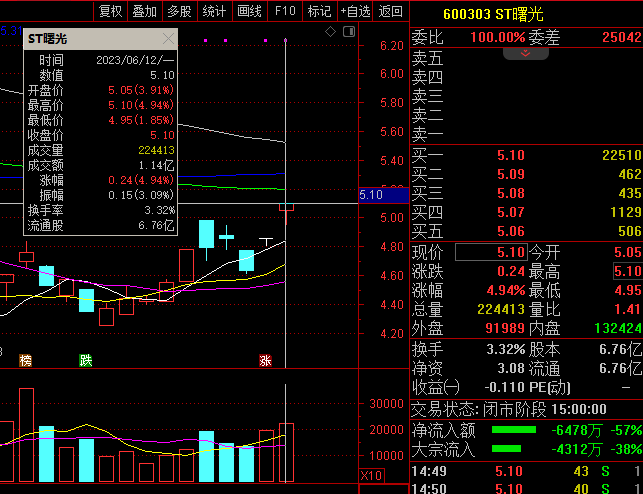Click the green 跌 marker
643x494 pixels.
[86, 360]
